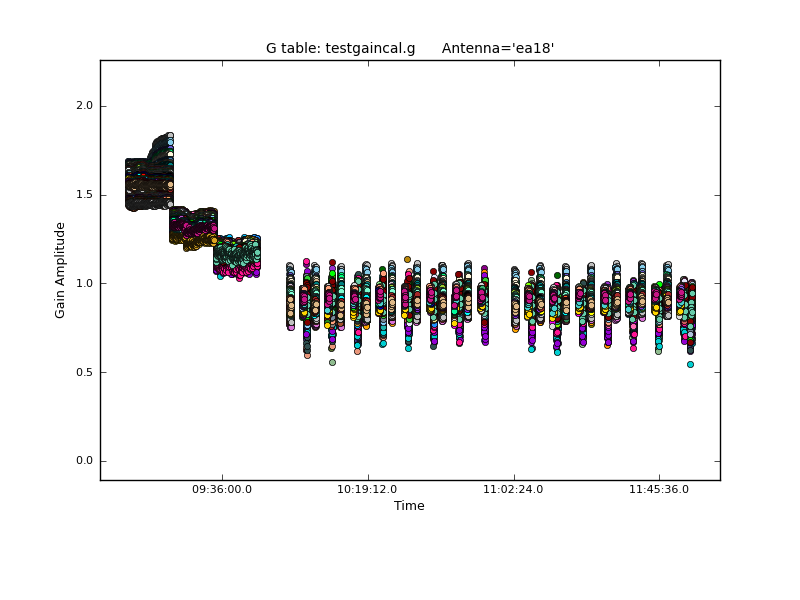The width and height of the screenshot is (800, 600).
Task: Click the lowest cyan outlier point at far right
Action: (690, 364)
